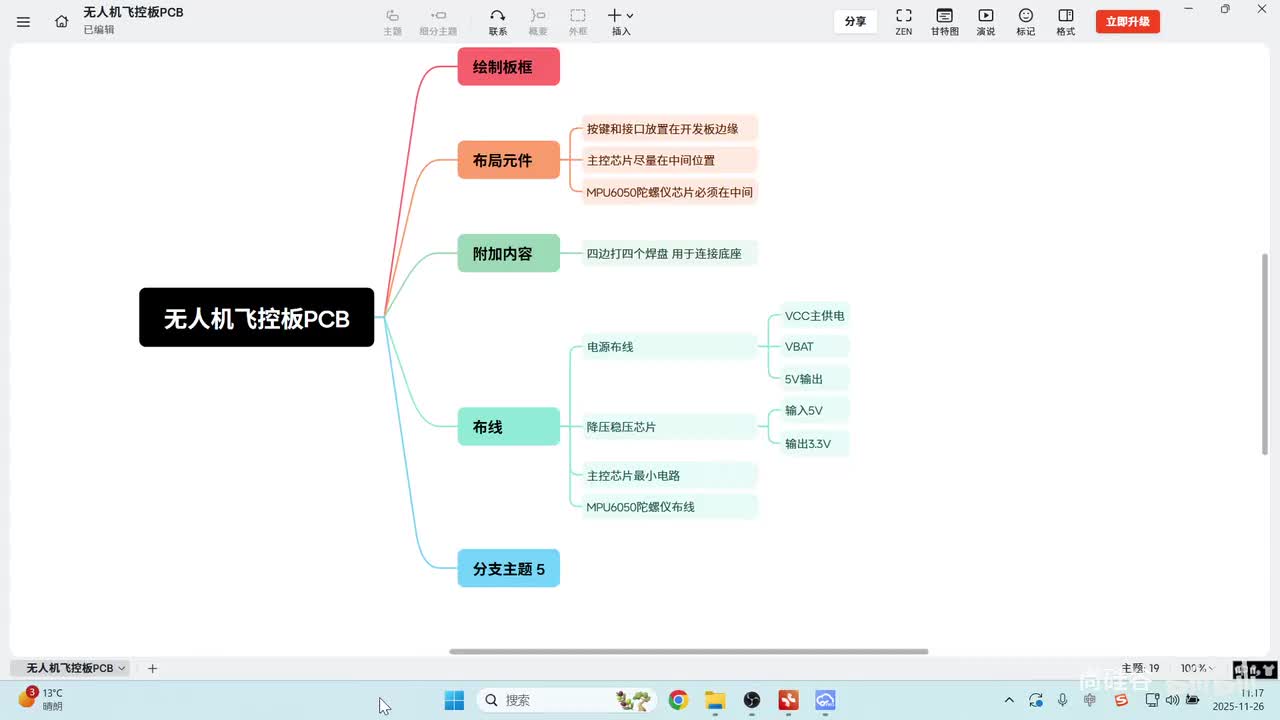The image size is (1280, 720).
Task: Click the share (分享) button
Action: (x=855, y=21)
